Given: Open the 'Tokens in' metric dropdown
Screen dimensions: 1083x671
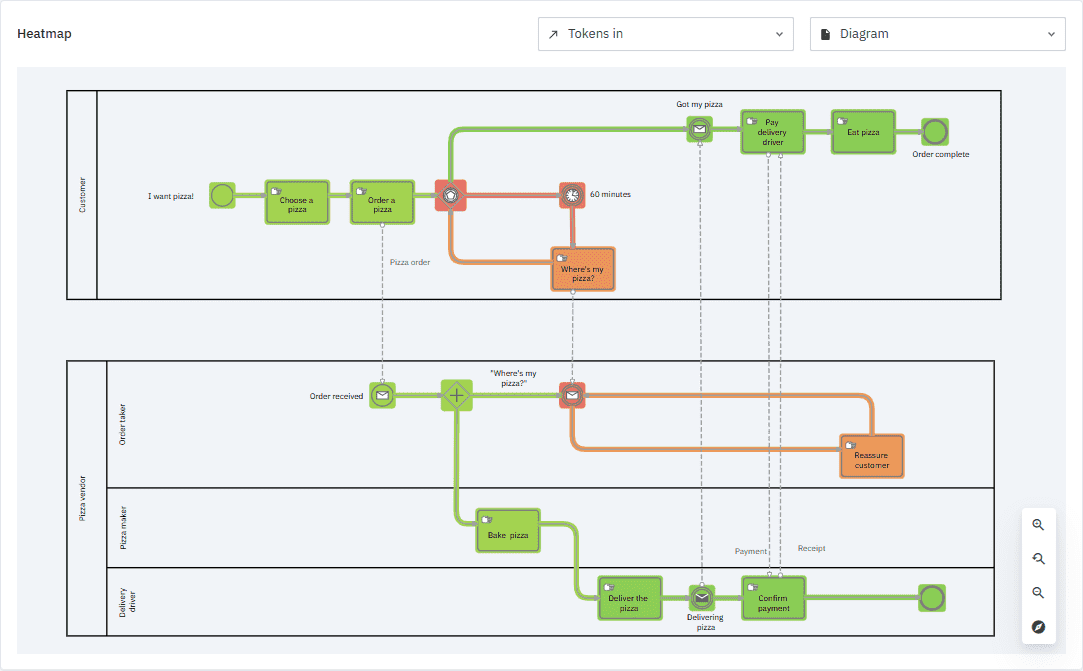Looking at the screenshot, I should pyautogui.click(x=665, y=34).
